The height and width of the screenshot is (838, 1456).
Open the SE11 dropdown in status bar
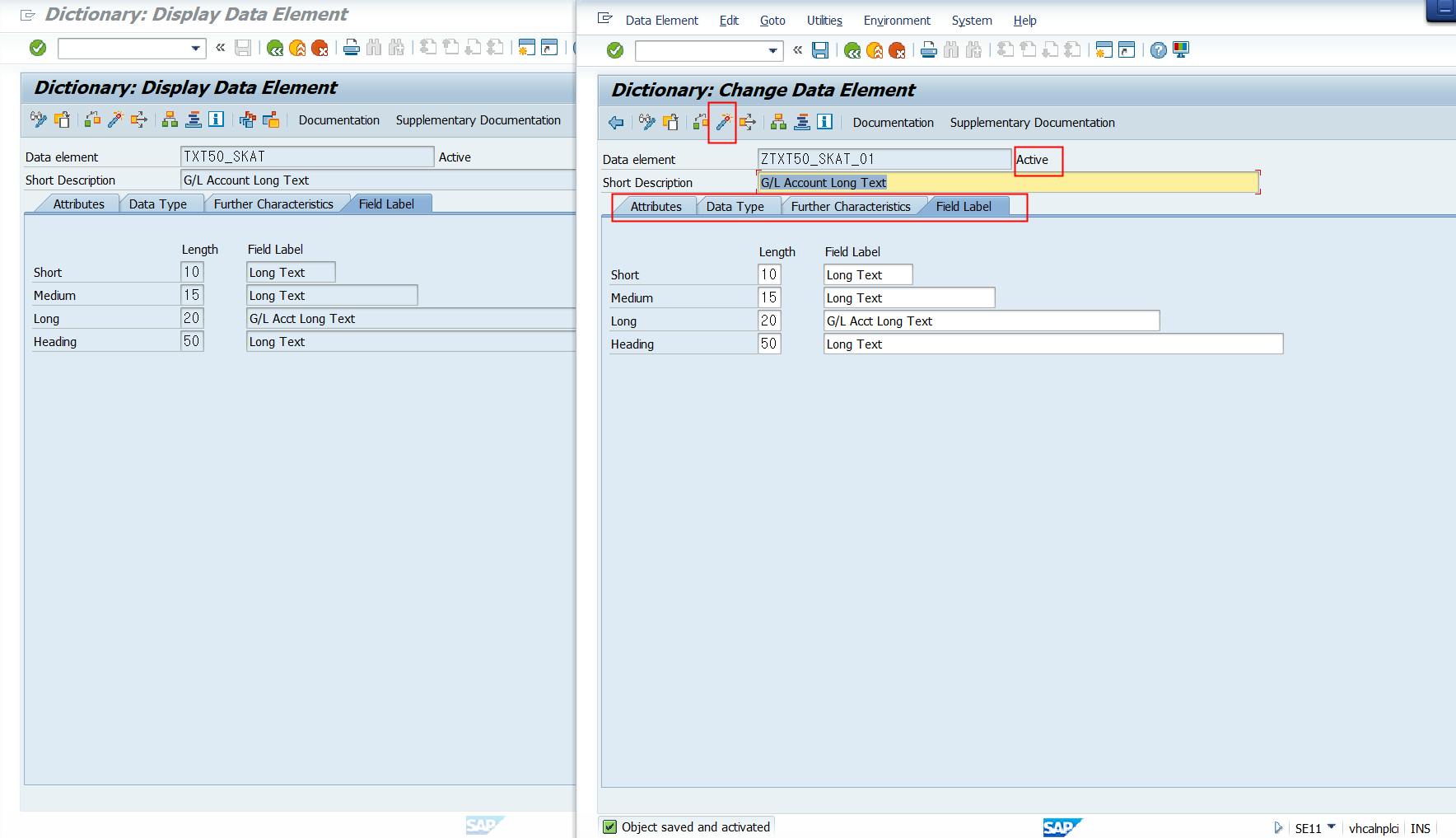pyautogui.click(x=1332, y=826)
